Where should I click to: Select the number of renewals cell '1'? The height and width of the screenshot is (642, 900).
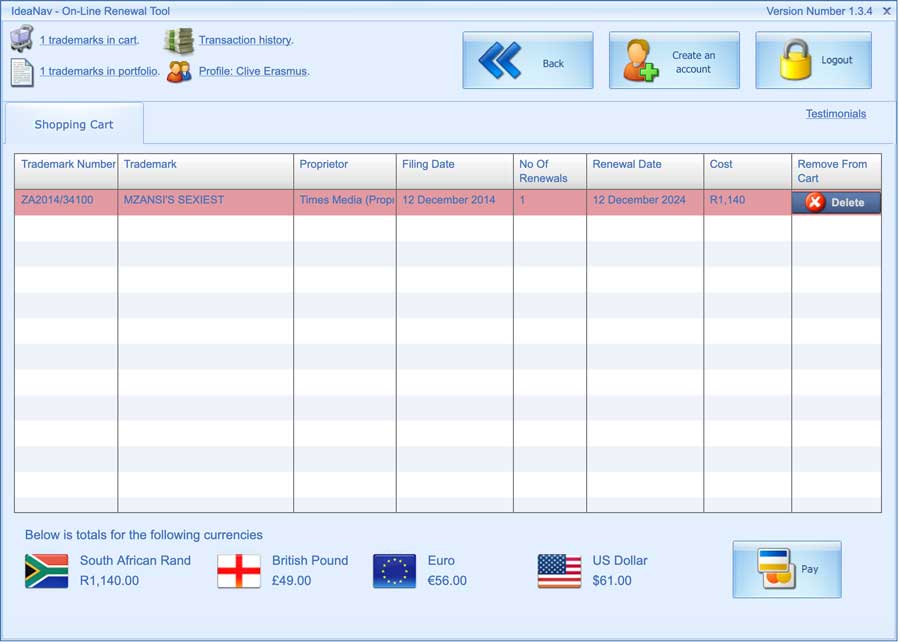[x=550, y=202]
